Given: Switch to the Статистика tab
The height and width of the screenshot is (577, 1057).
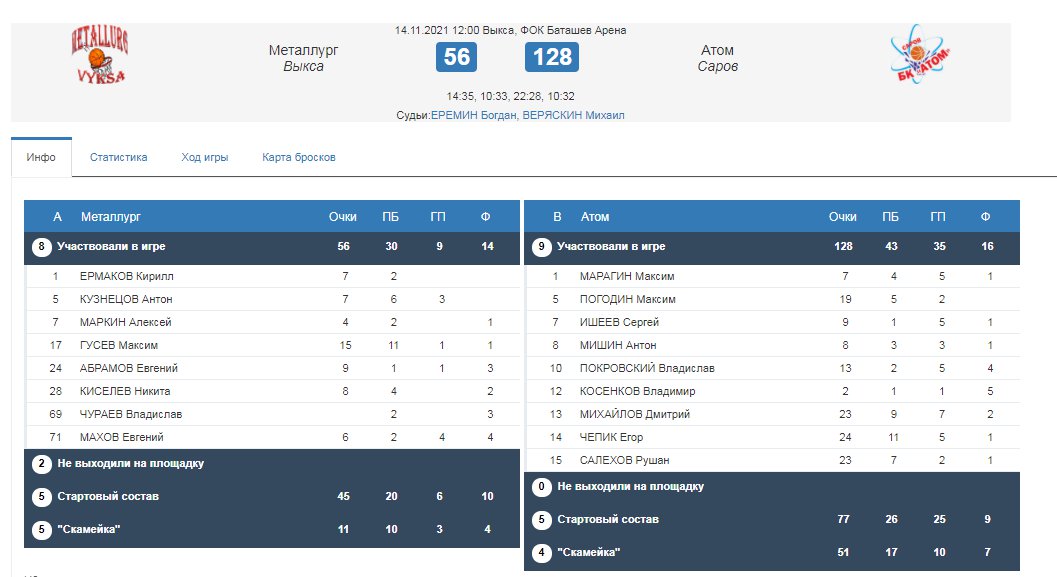Looking at the screenshot, I should 119,157.
